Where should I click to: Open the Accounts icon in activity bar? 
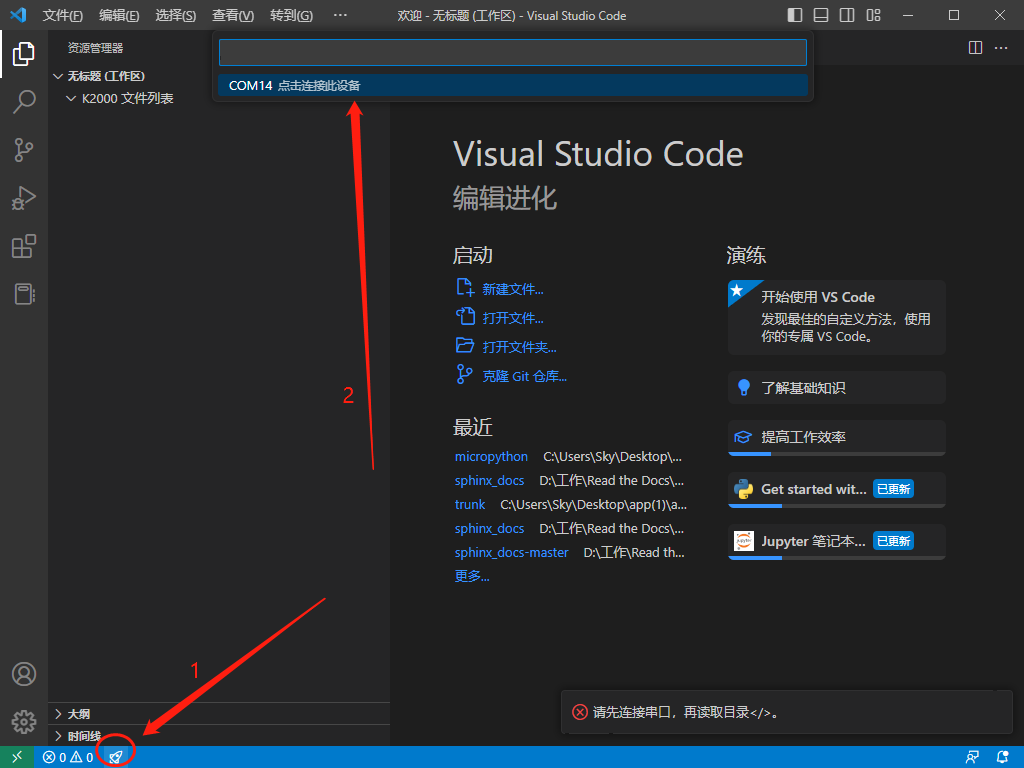point(24,674)
